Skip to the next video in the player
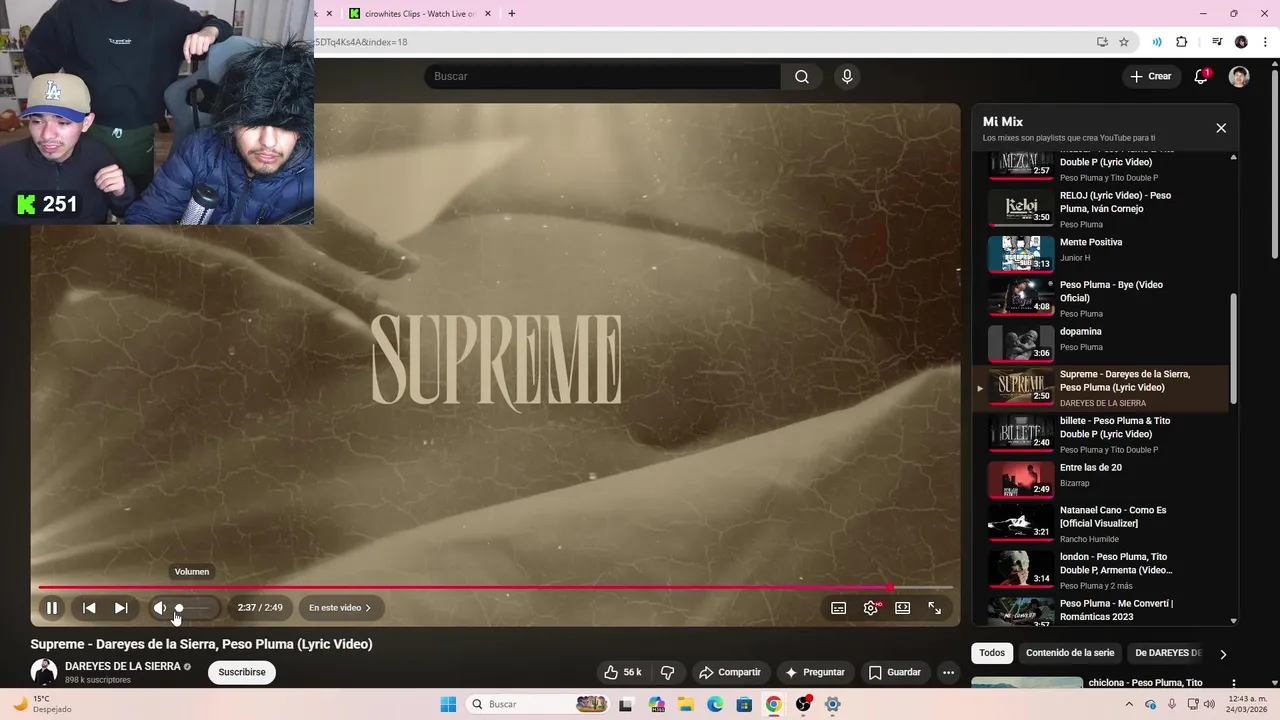This screenshot has width=1280, height=720. point(121,608)
